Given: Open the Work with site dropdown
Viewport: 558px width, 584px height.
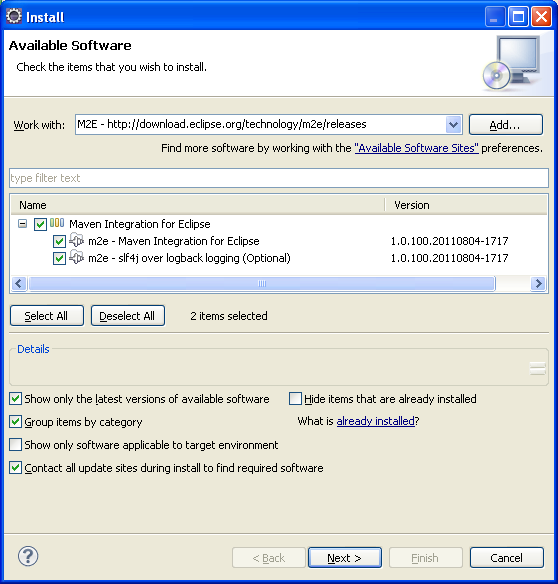Looking at the screenshot, I should pos(453,125).
